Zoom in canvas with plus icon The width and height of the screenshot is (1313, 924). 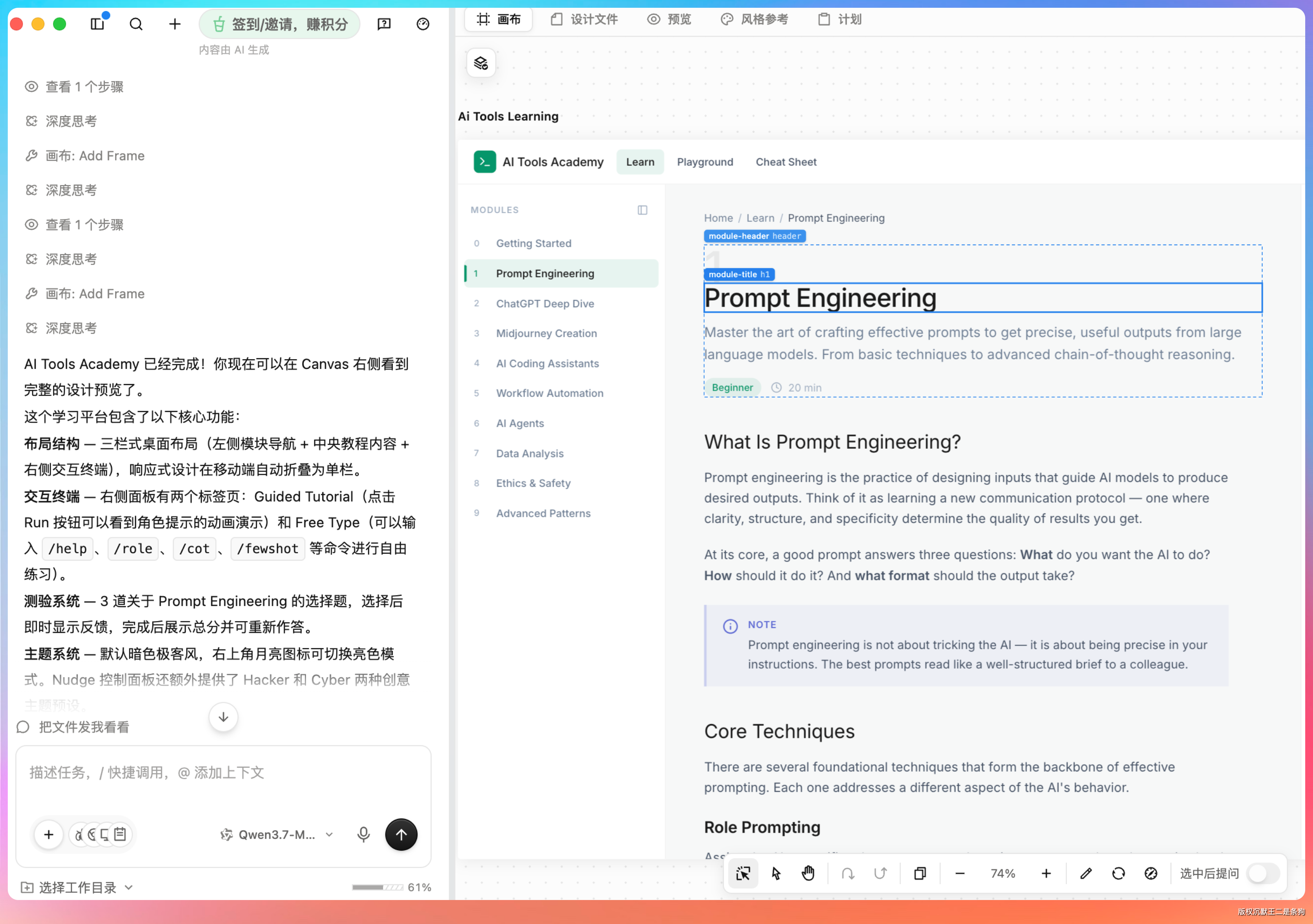1046,873
